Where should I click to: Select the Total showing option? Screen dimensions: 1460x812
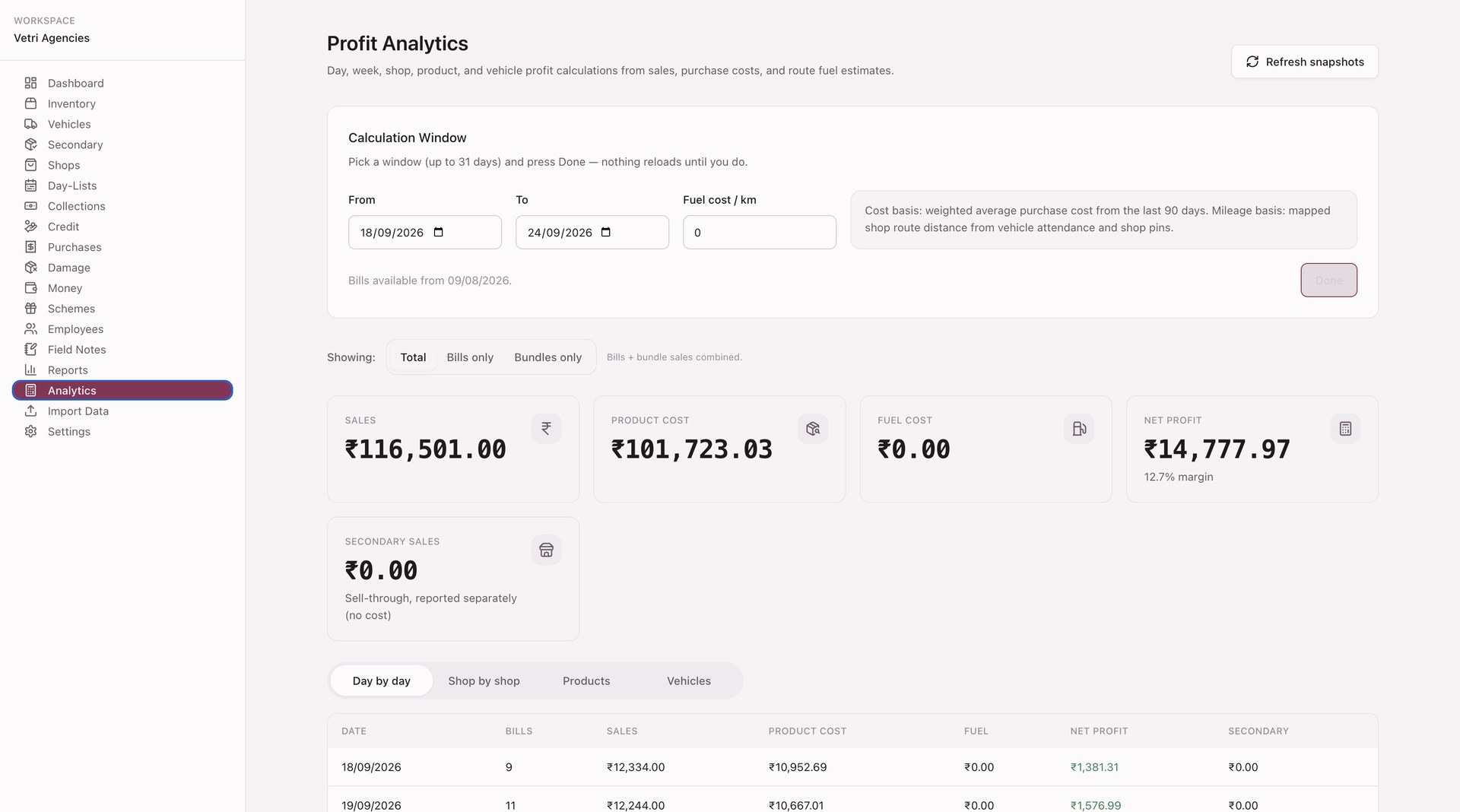pyautogui.click(x=413, y=357)
